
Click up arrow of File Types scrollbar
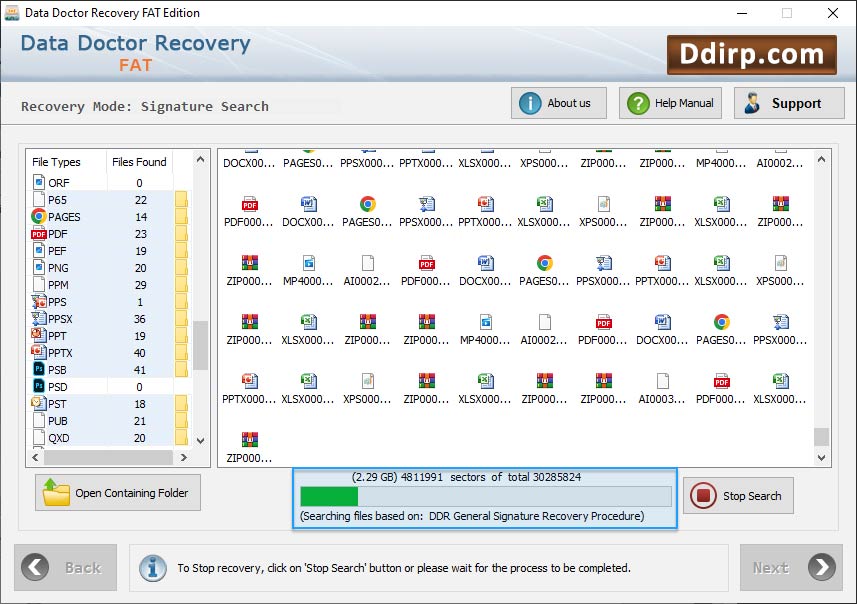pos(201,160)
